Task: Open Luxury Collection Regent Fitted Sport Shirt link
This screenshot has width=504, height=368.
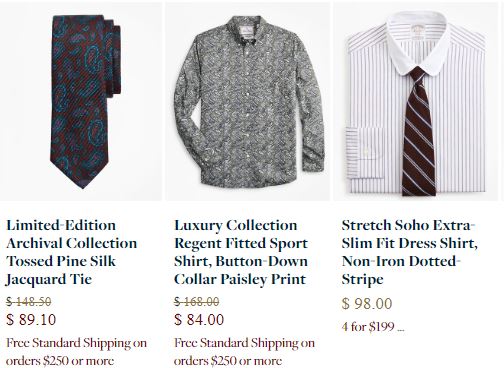Action: [241, 252]
